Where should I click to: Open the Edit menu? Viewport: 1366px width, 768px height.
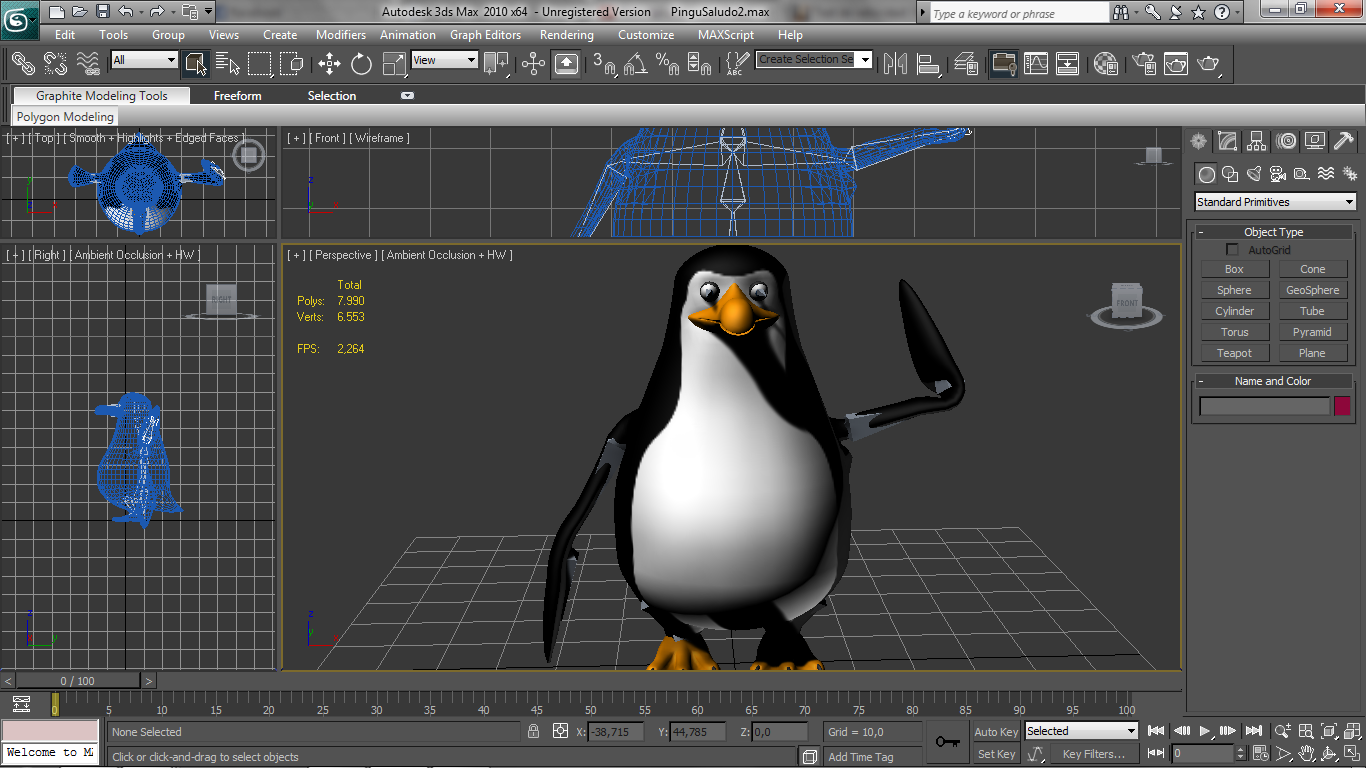pos(65,35)
